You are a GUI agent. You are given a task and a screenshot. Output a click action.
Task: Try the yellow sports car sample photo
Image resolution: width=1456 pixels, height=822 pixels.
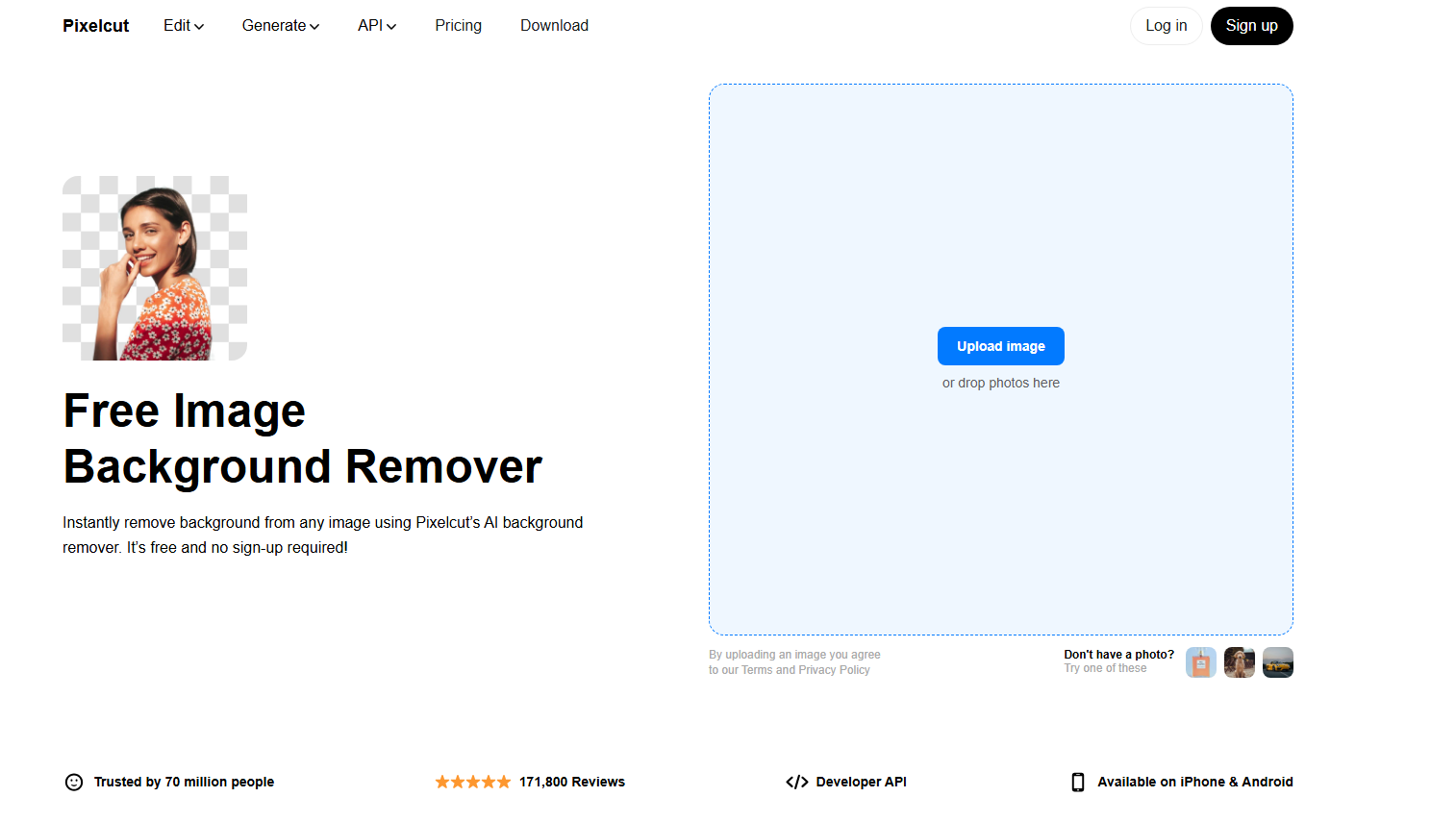click(x=1277, y=662)
